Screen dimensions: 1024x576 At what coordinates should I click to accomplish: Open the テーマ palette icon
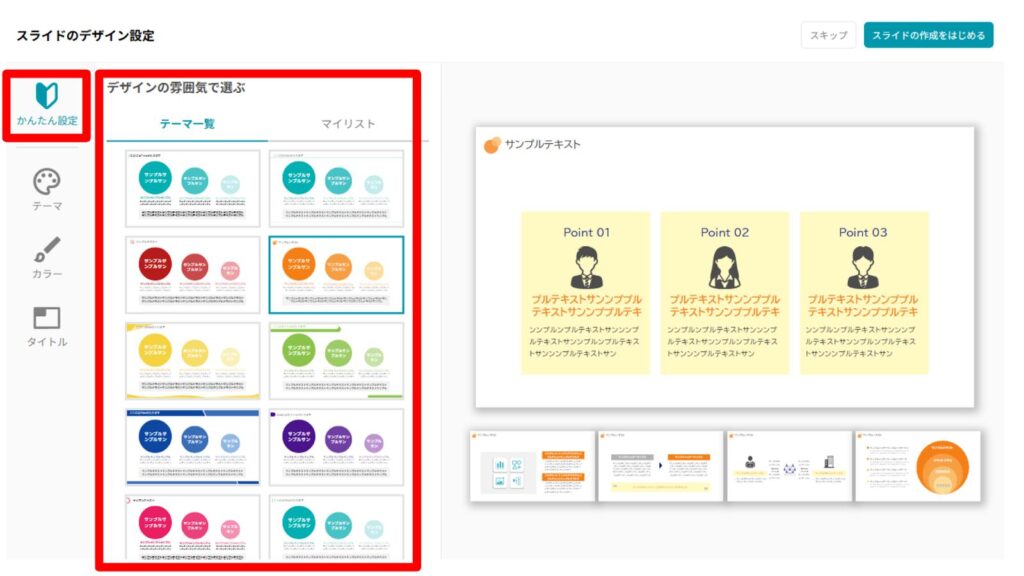click(x=47, y=182)
